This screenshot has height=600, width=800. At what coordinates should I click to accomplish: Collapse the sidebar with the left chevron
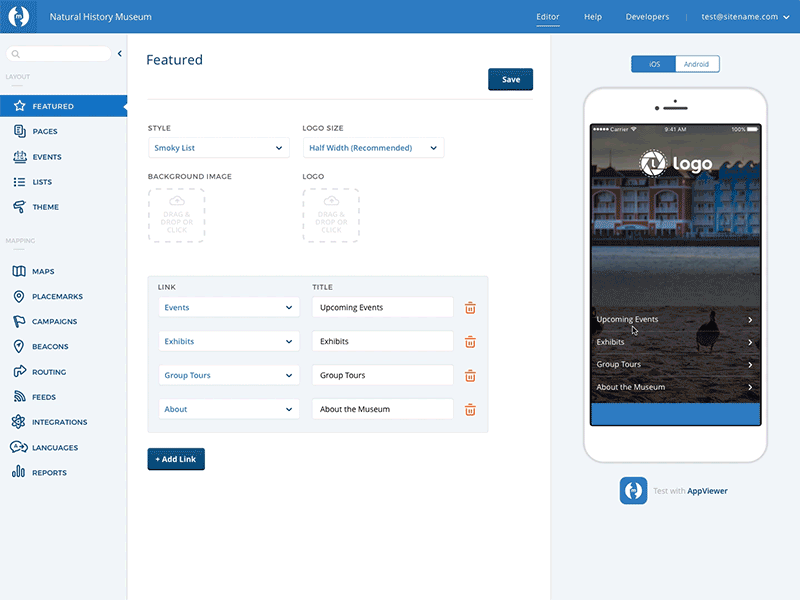point(119,53)
